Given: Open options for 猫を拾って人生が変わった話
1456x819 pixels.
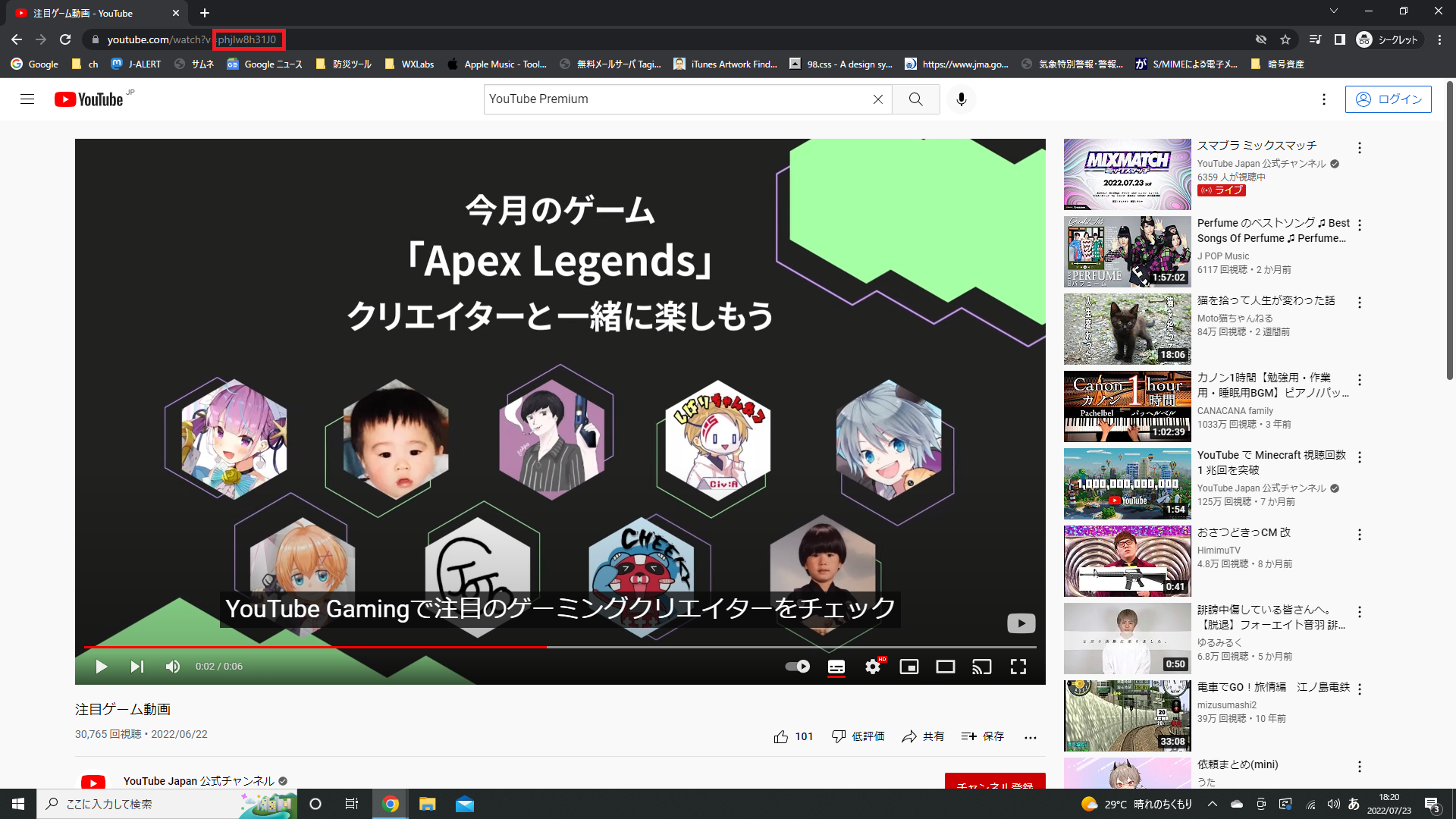Looking at the screenshot, I should pyautogui.click(x=1360, y=303).
